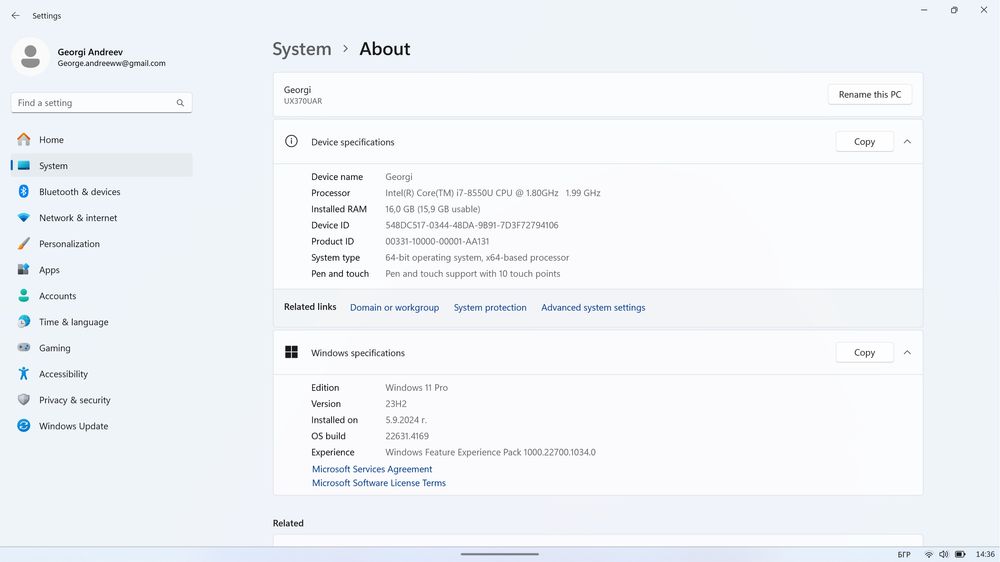Collapse the Windows specifications section chevron
1000x562 pixels.
907,352
